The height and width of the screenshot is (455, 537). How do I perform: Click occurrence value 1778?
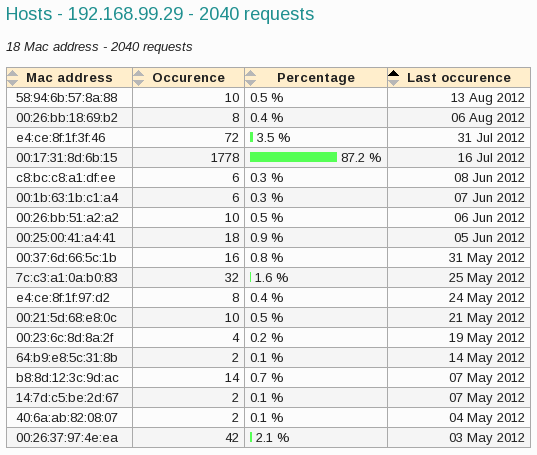tap(225, 157)
